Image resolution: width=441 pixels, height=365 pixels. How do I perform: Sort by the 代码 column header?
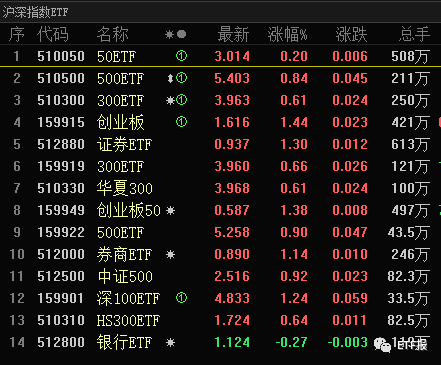tap(53, 34)
